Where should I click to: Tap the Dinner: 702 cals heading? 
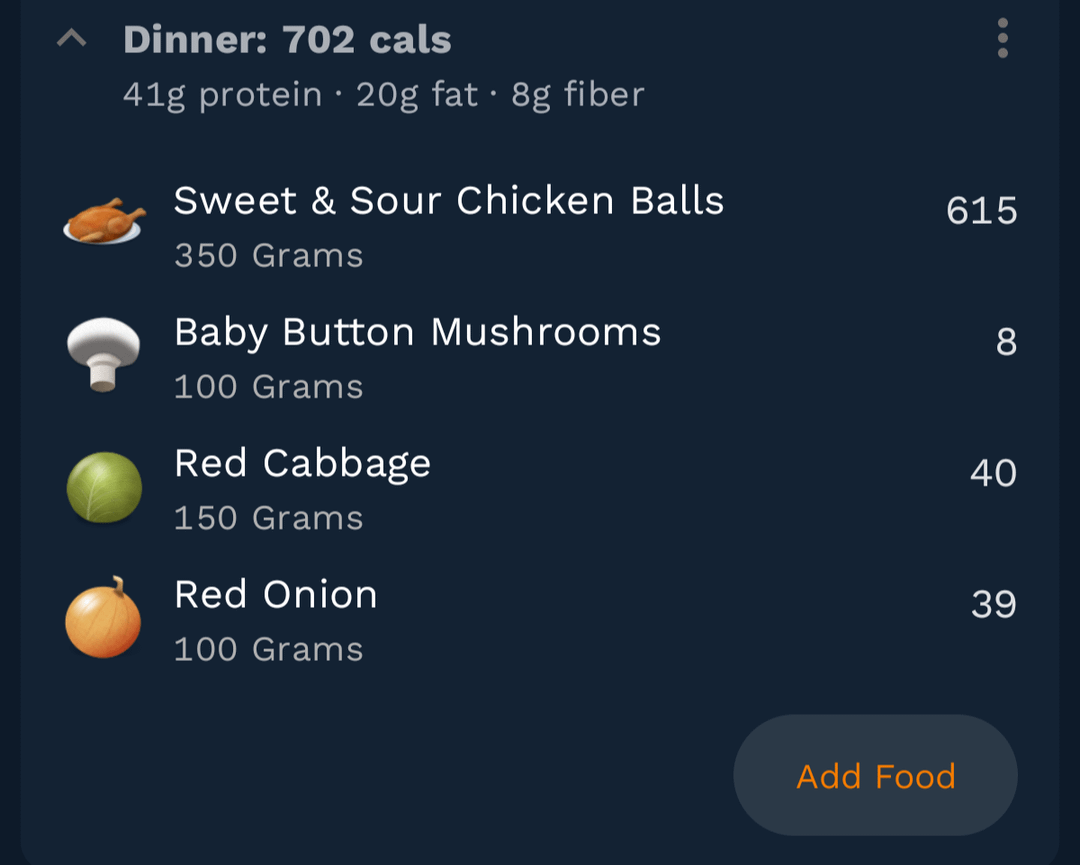coord(287,40)
